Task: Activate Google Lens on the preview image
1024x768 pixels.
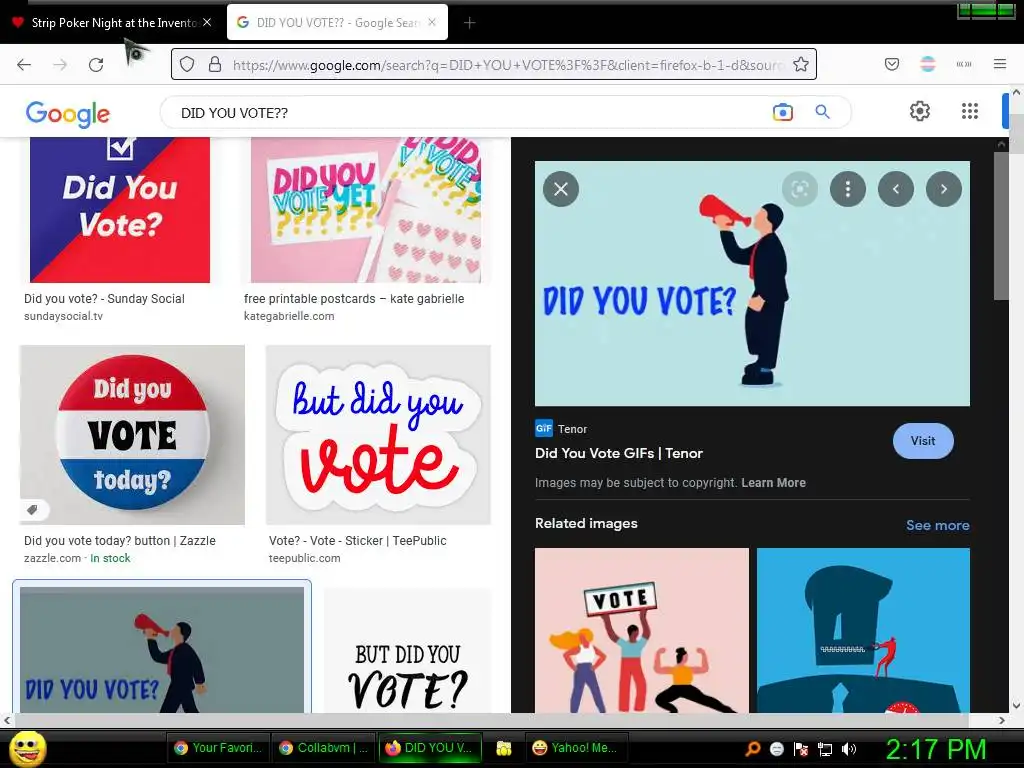Action: (x=800, y=189)
